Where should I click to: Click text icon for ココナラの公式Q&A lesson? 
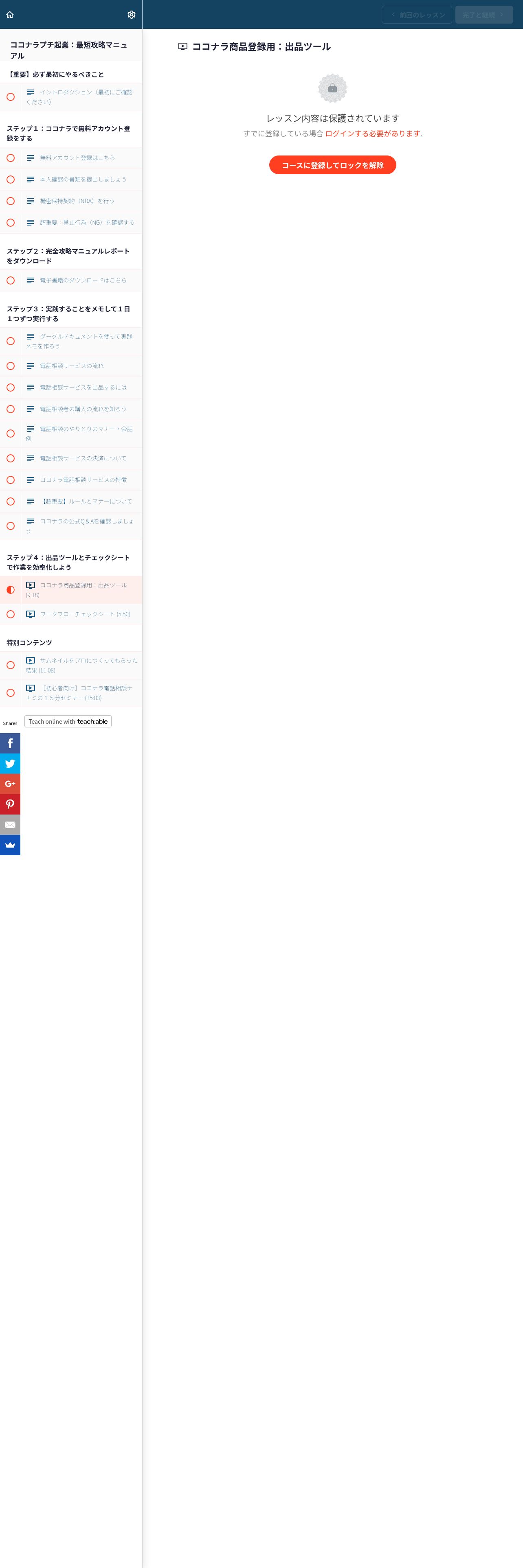click(x=31, y=521)
